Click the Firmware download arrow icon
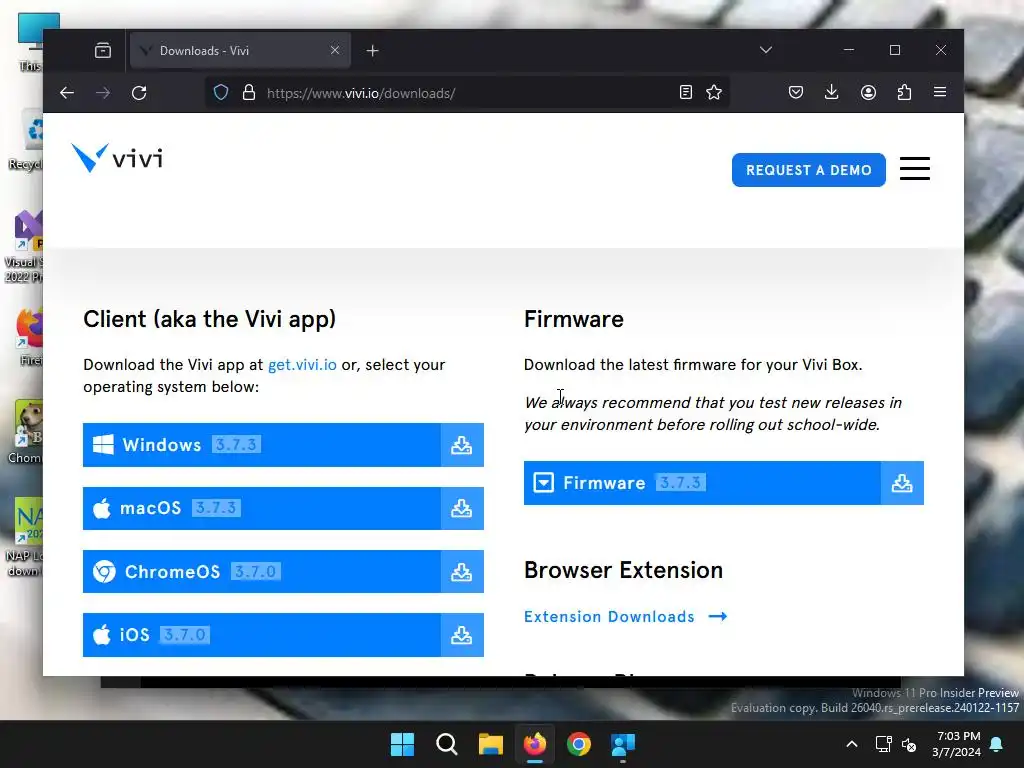Image resolution: width=1024 pixels, height=768 pixels. [902, 483]
